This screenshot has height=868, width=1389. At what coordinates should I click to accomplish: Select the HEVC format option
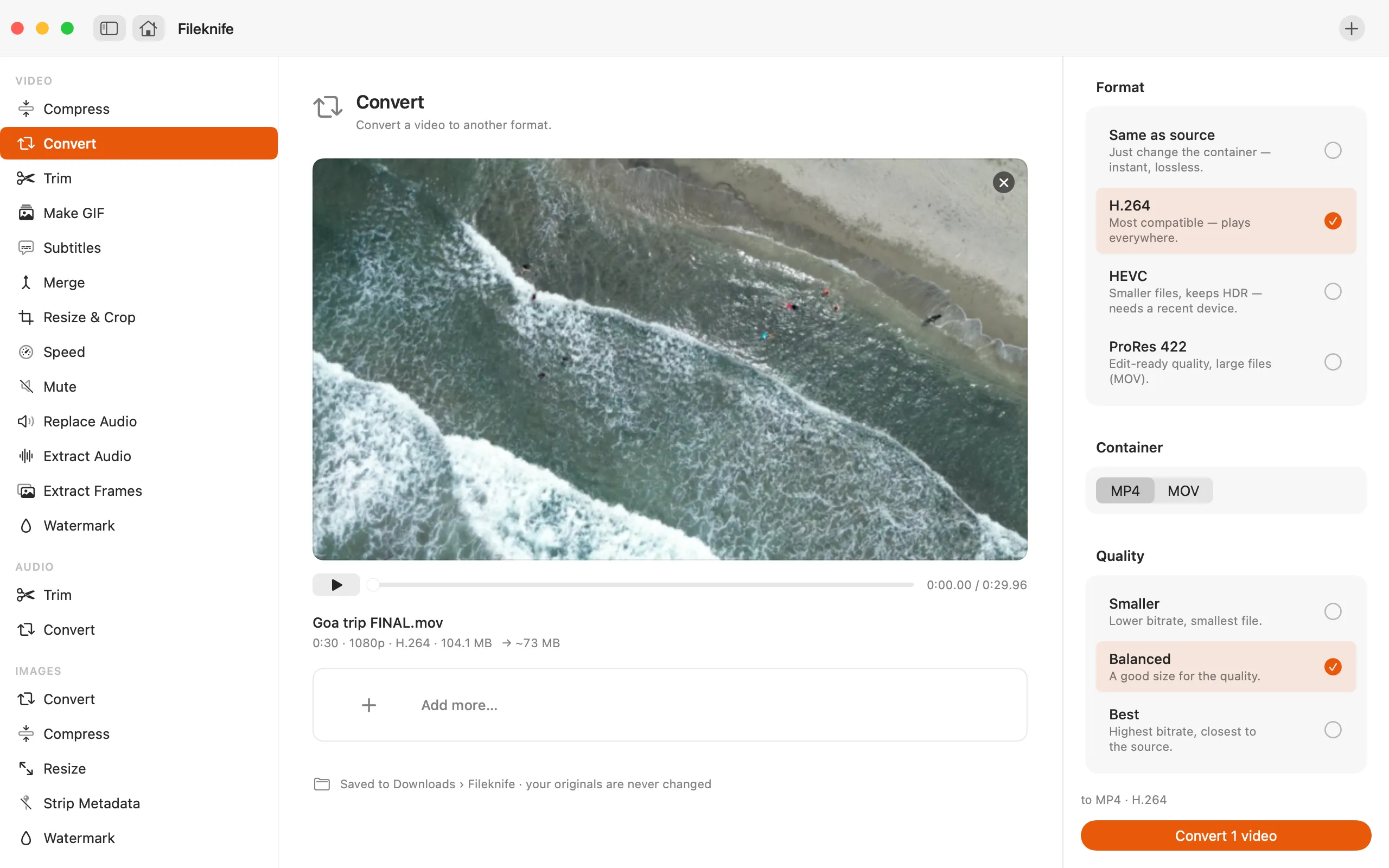(x=1226, y=292)
